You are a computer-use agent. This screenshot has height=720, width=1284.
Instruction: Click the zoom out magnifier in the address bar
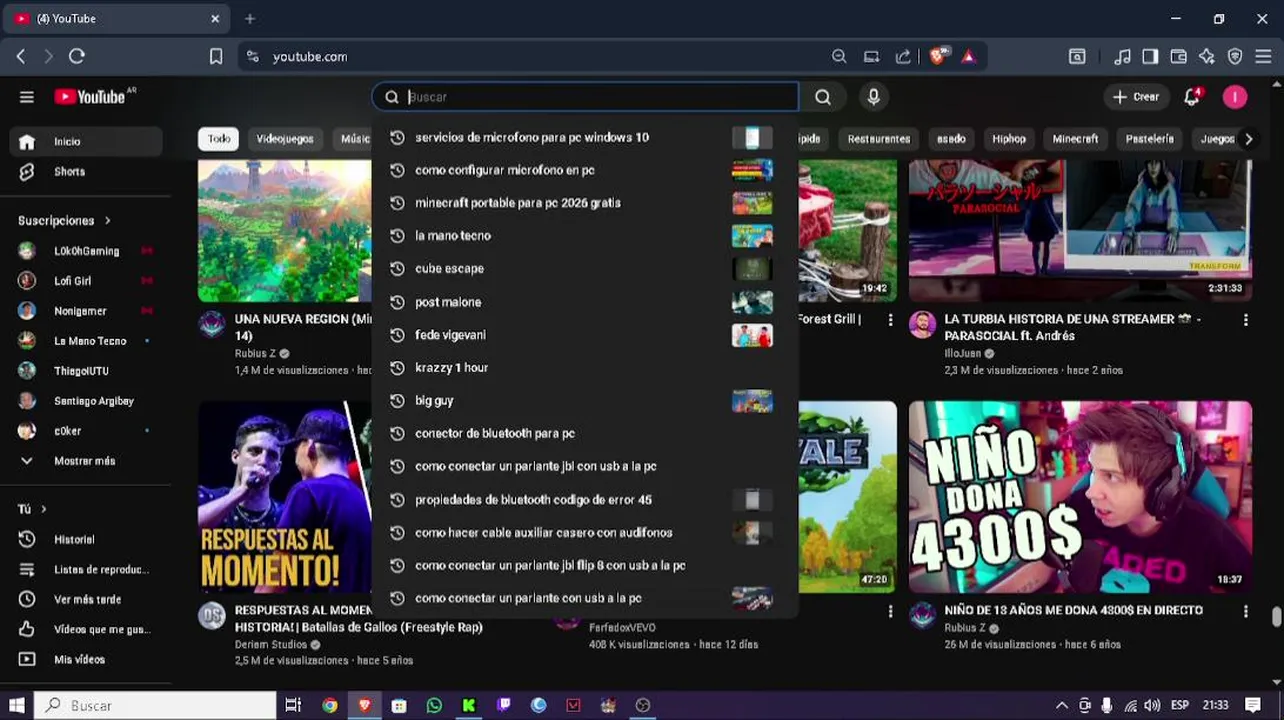tap(839, 57)
